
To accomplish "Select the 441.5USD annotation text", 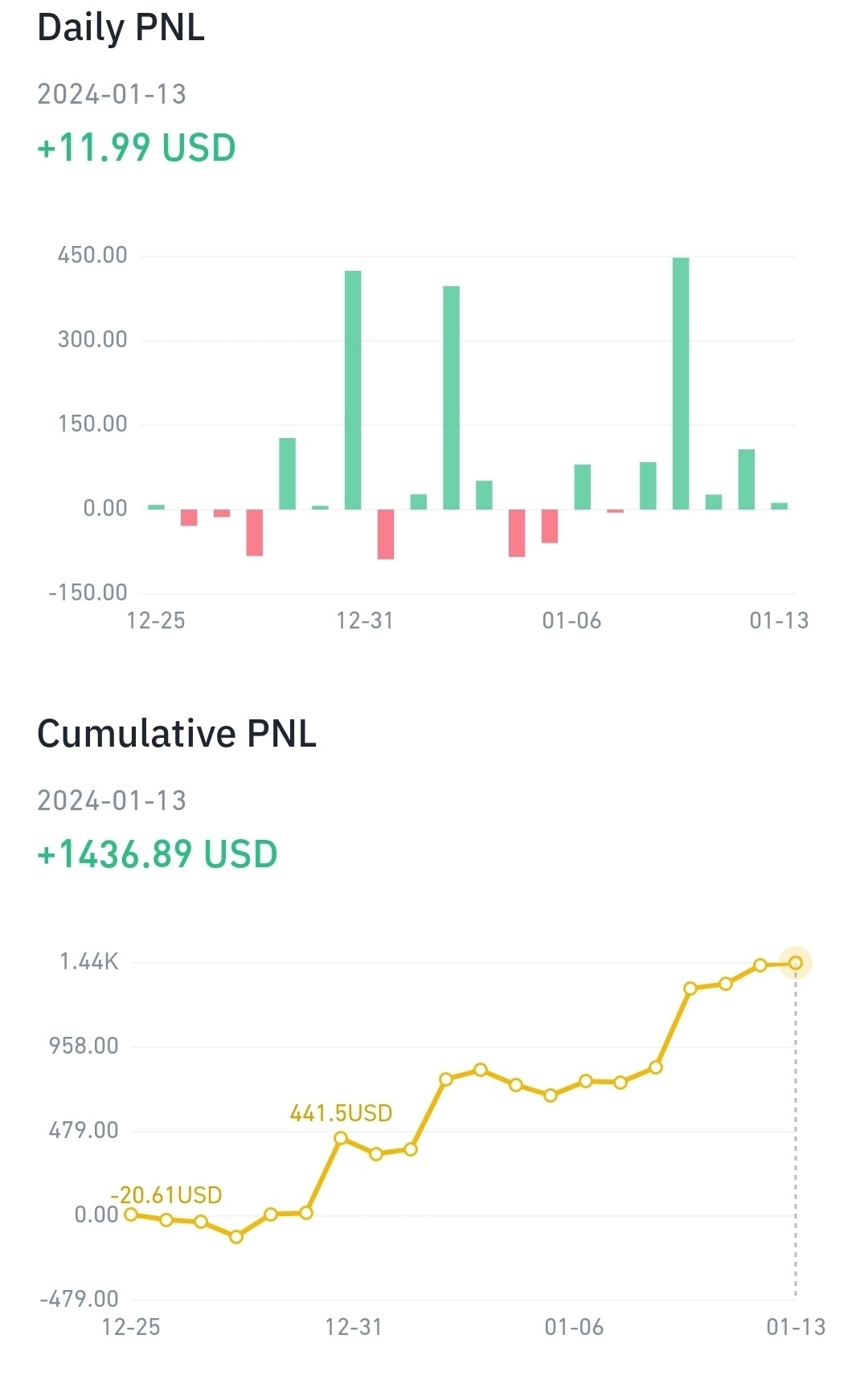I will point(341,1113).
